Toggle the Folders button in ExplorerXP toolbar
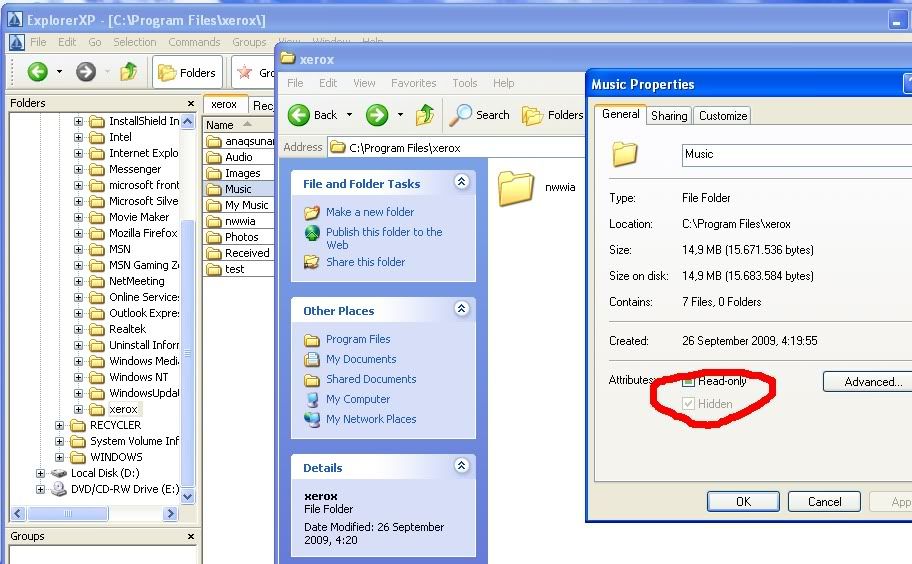912x564 pixels. coord(187,72)
